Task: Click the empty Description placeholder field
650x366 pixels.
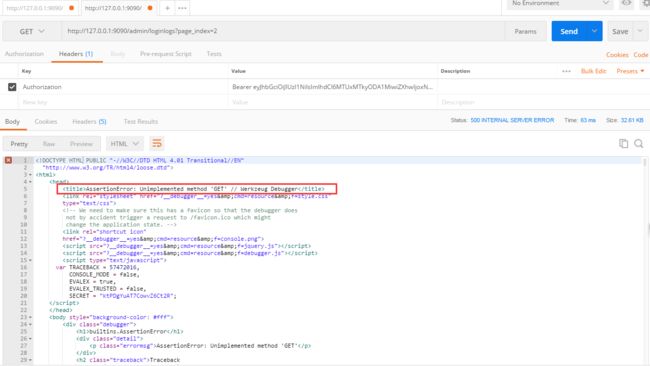Action: coord(542,102)
